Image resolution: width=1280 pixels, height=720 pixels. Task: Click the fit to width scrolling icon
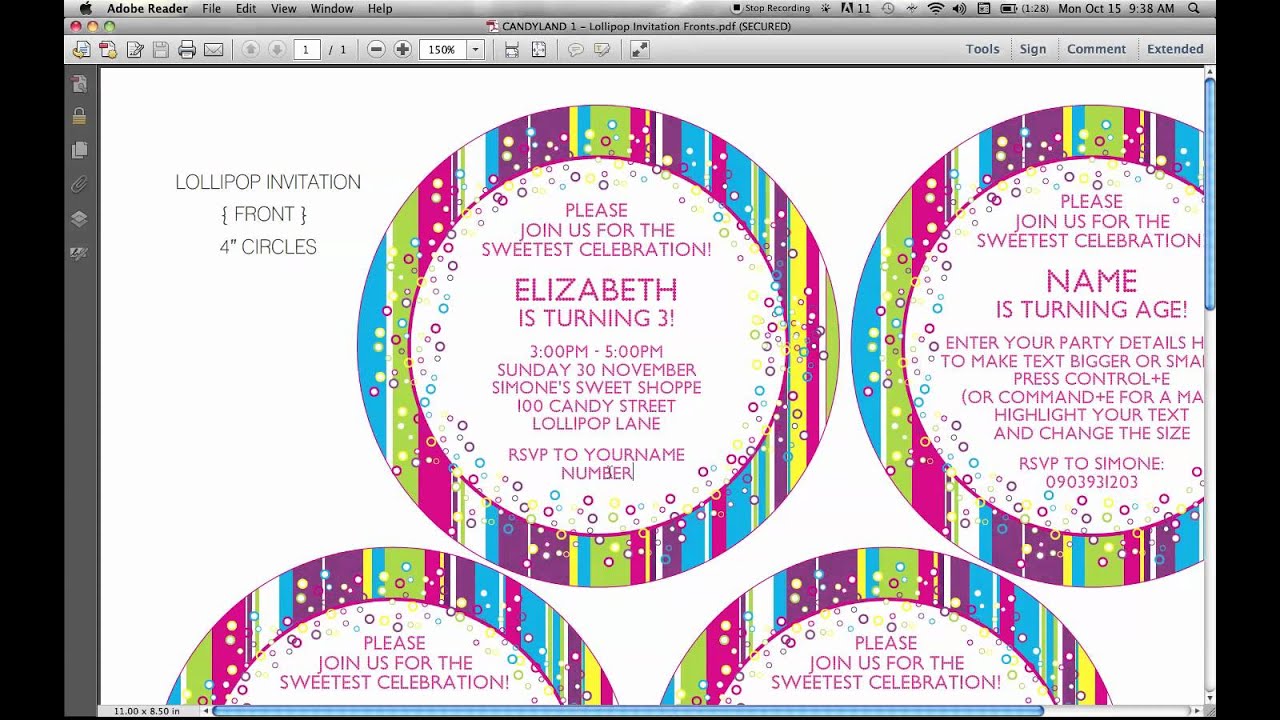(x=511, y=49)
